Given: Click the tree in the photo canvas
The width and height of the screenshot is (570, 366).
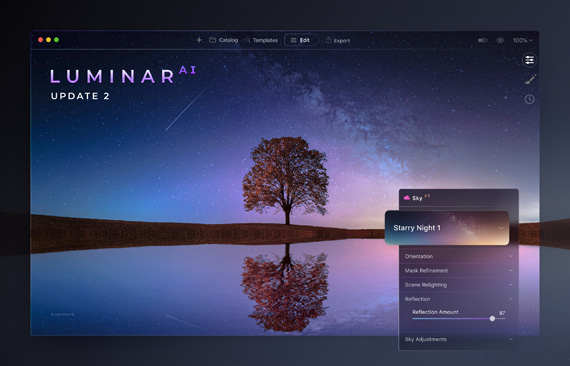Looking at the screenshot, I should click(286, 180).
